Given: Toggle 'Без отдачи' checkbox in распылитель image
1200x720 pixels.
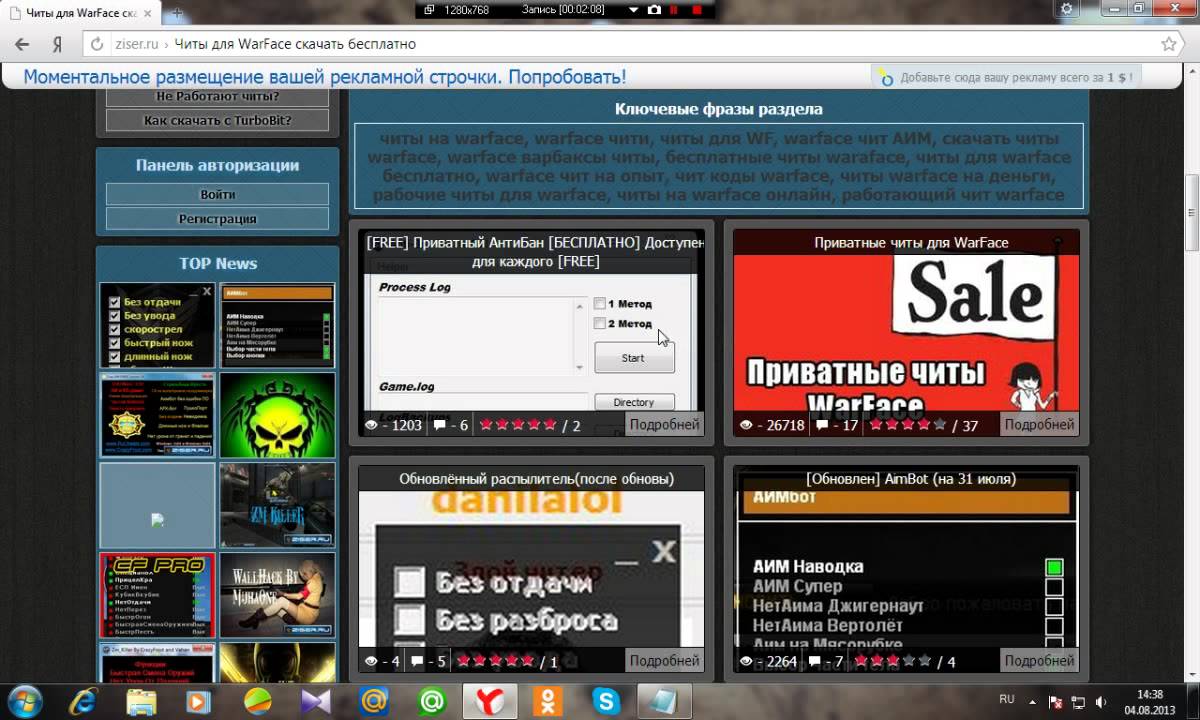Looking at the screenshot, I should click(410, 581).
